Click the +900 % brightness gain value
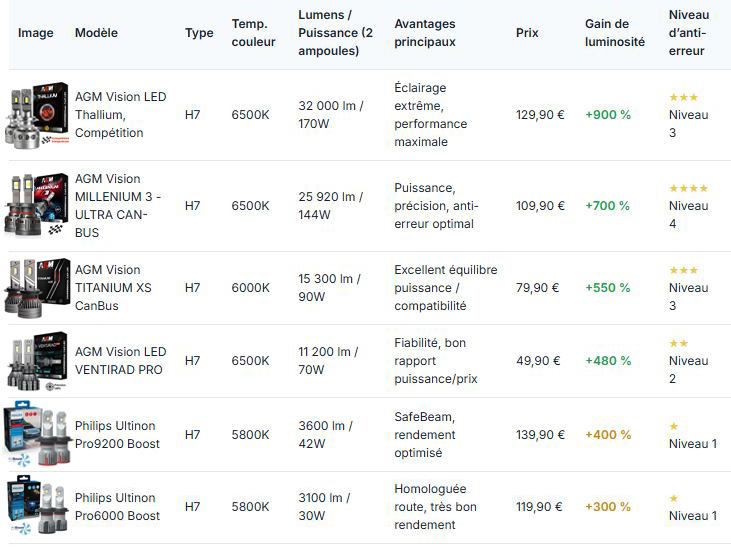Image resolution: width=731 pixels, height=548 pixels. (608, 115)
